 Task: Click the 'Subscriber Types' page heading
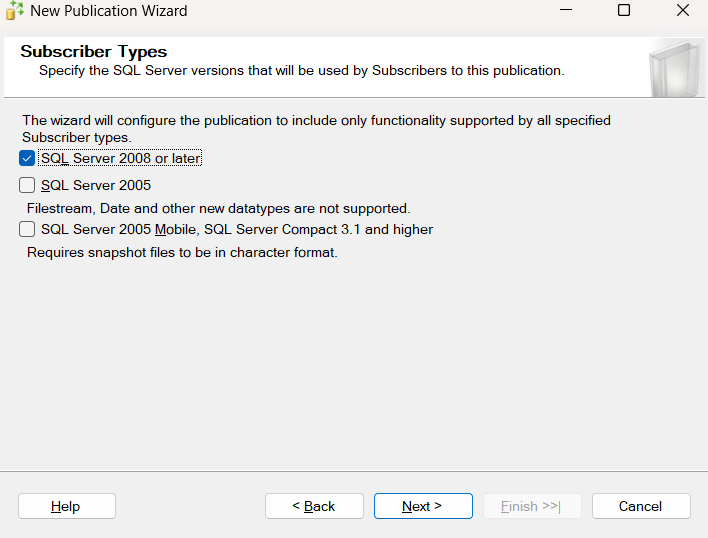(x=94, y=52)
